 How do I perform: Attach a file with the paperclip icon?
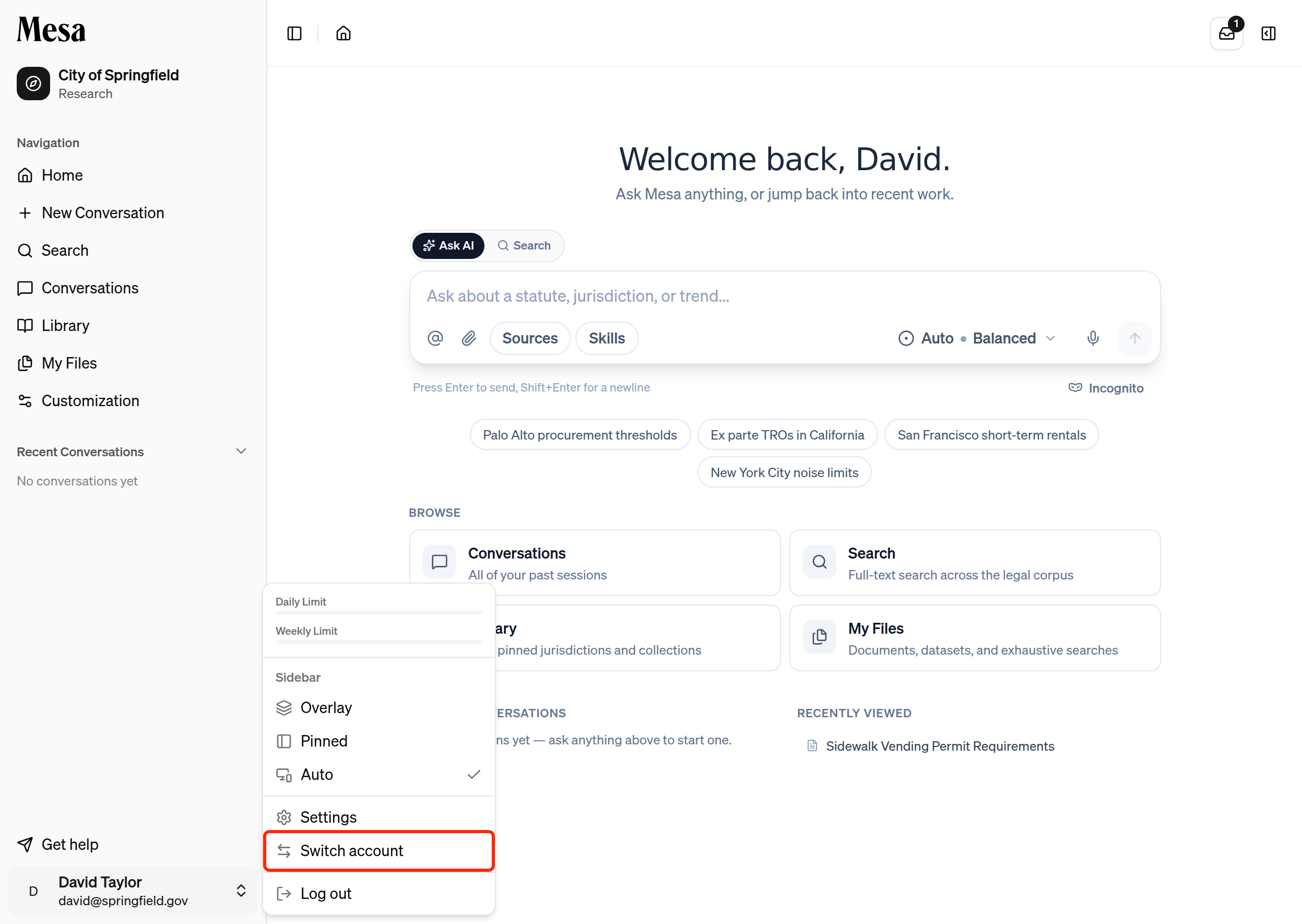tap(469, 338)
